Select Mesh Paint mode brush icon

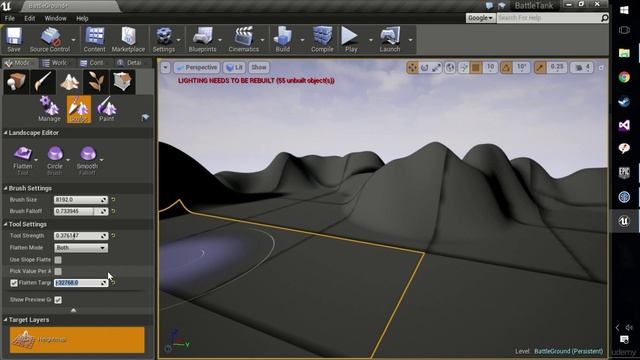[42, 82]
